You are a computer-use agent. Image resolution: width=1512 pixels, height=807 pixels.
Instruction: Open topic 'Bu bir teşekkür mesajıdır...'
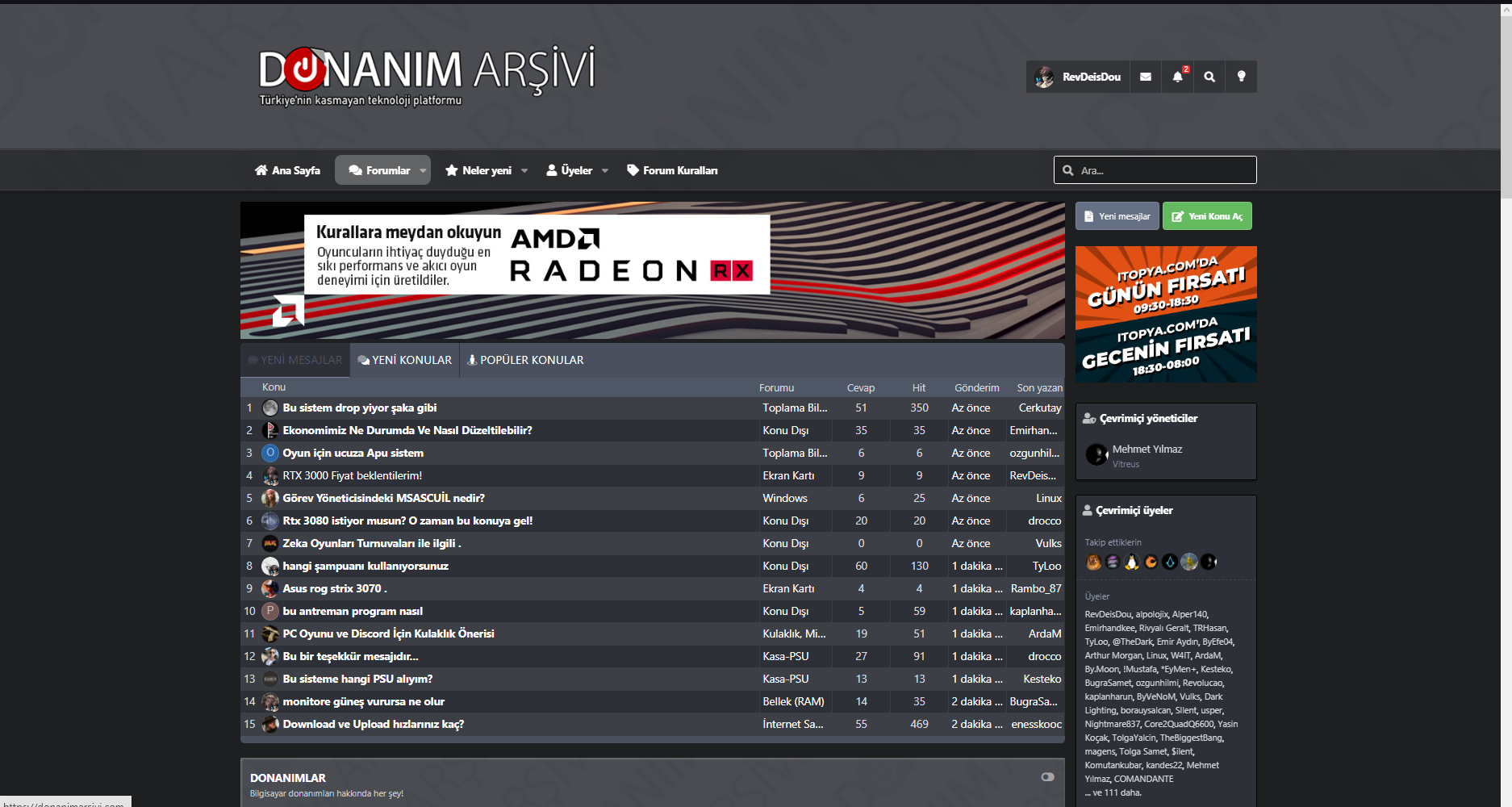(x=350, y=656)
